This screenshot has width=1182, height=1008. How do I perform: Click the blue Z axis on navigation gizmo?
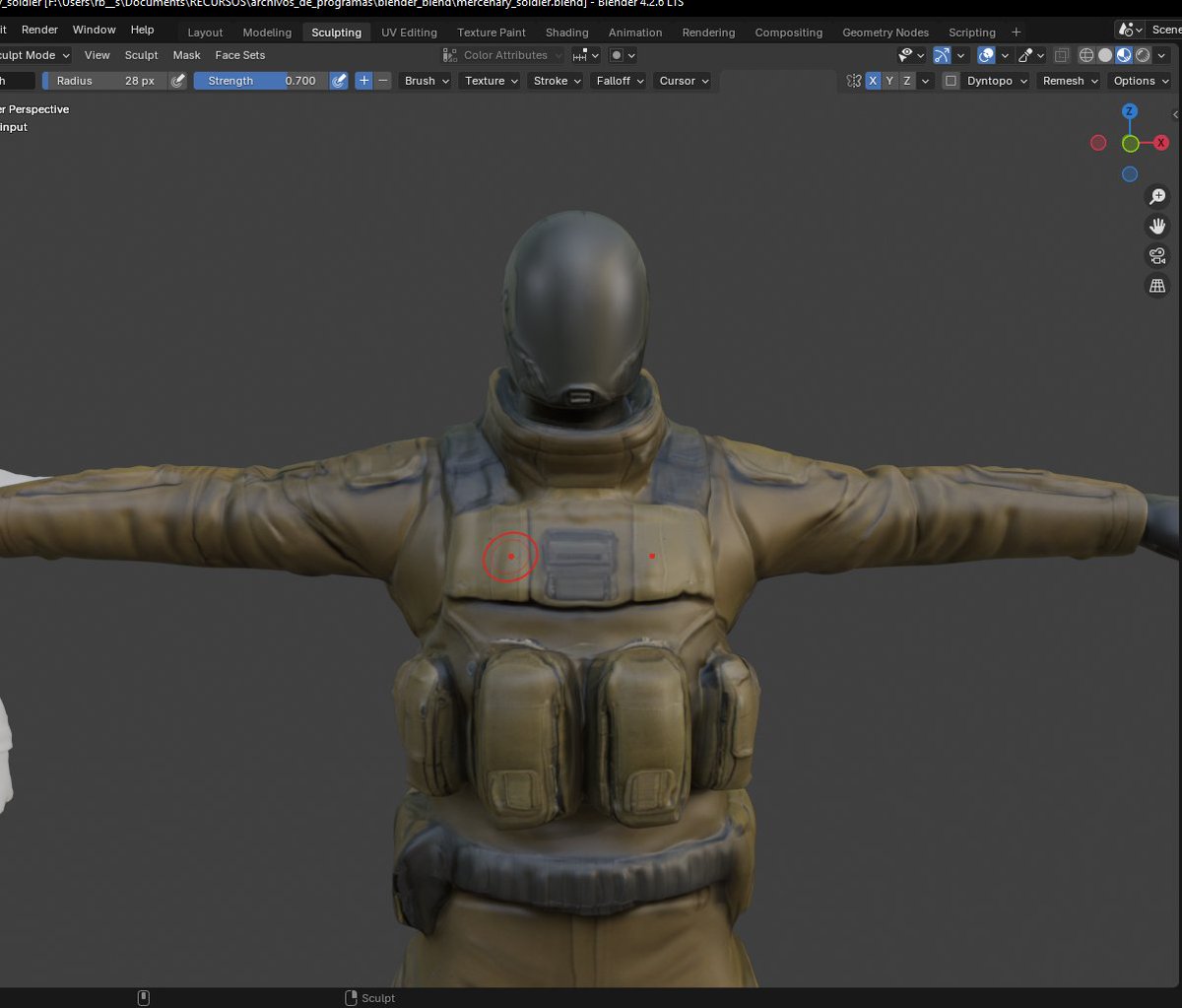(1131, 111)
